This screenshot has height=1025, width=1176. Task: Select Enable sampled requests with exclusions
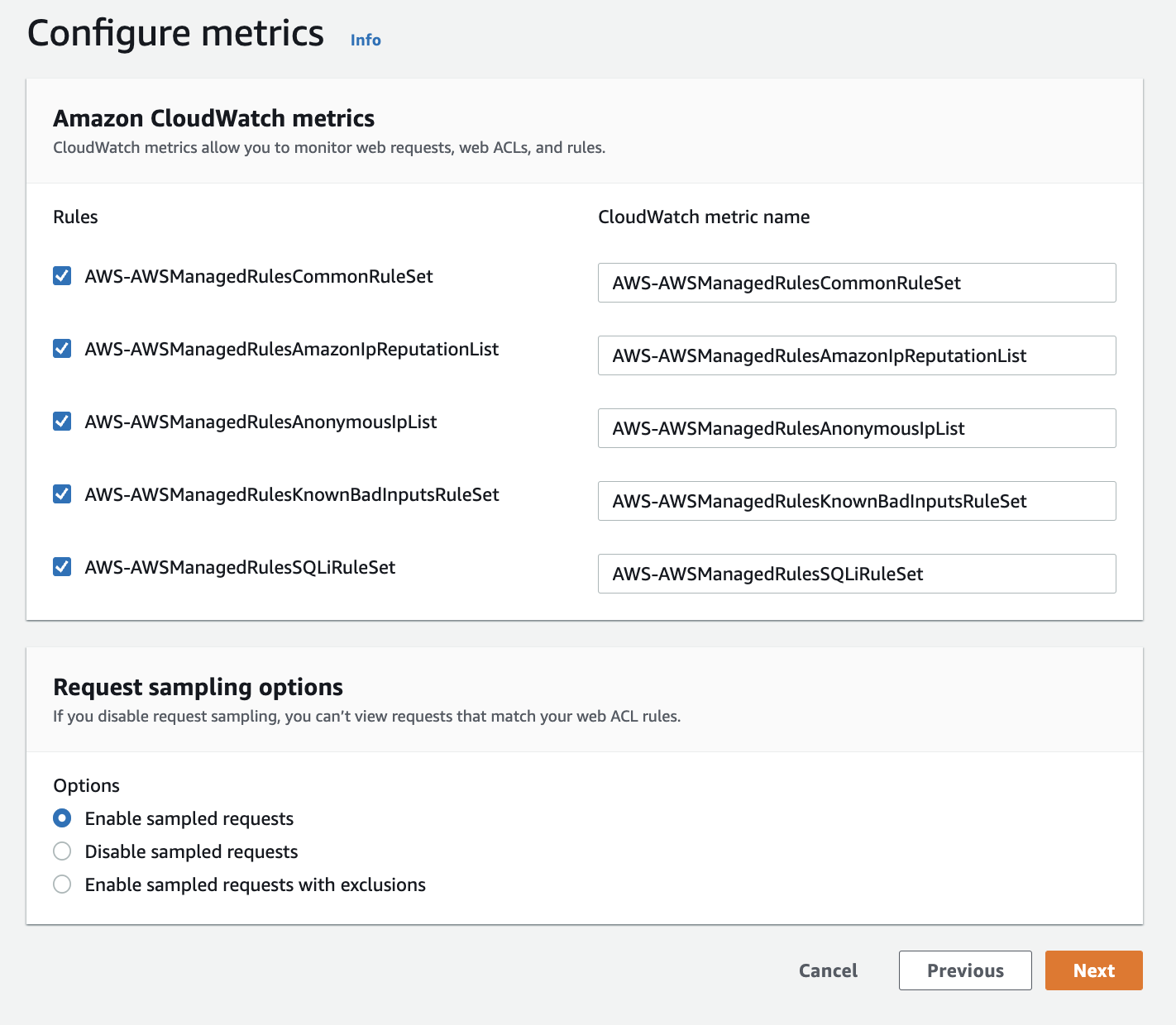pyautogui.click(x=62, y=884)
